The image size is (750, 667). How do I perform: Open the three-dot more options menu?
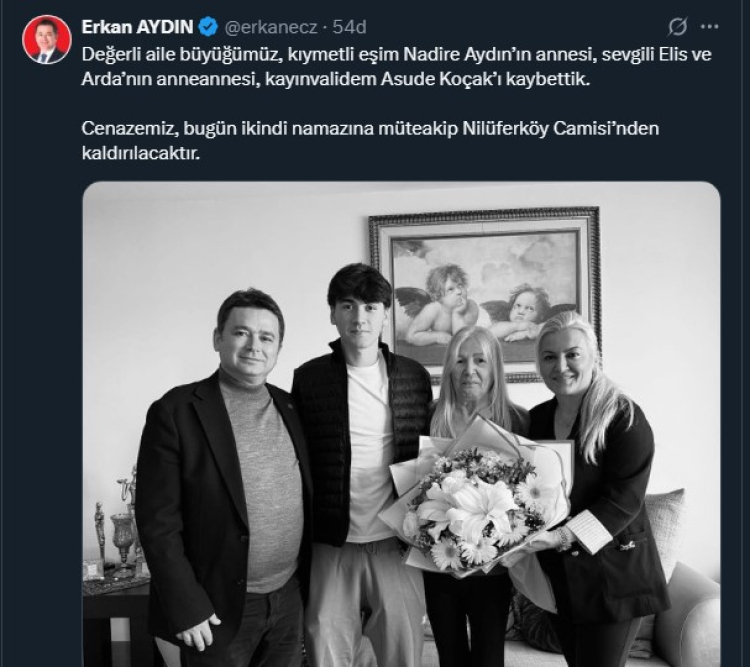[710, 27]
